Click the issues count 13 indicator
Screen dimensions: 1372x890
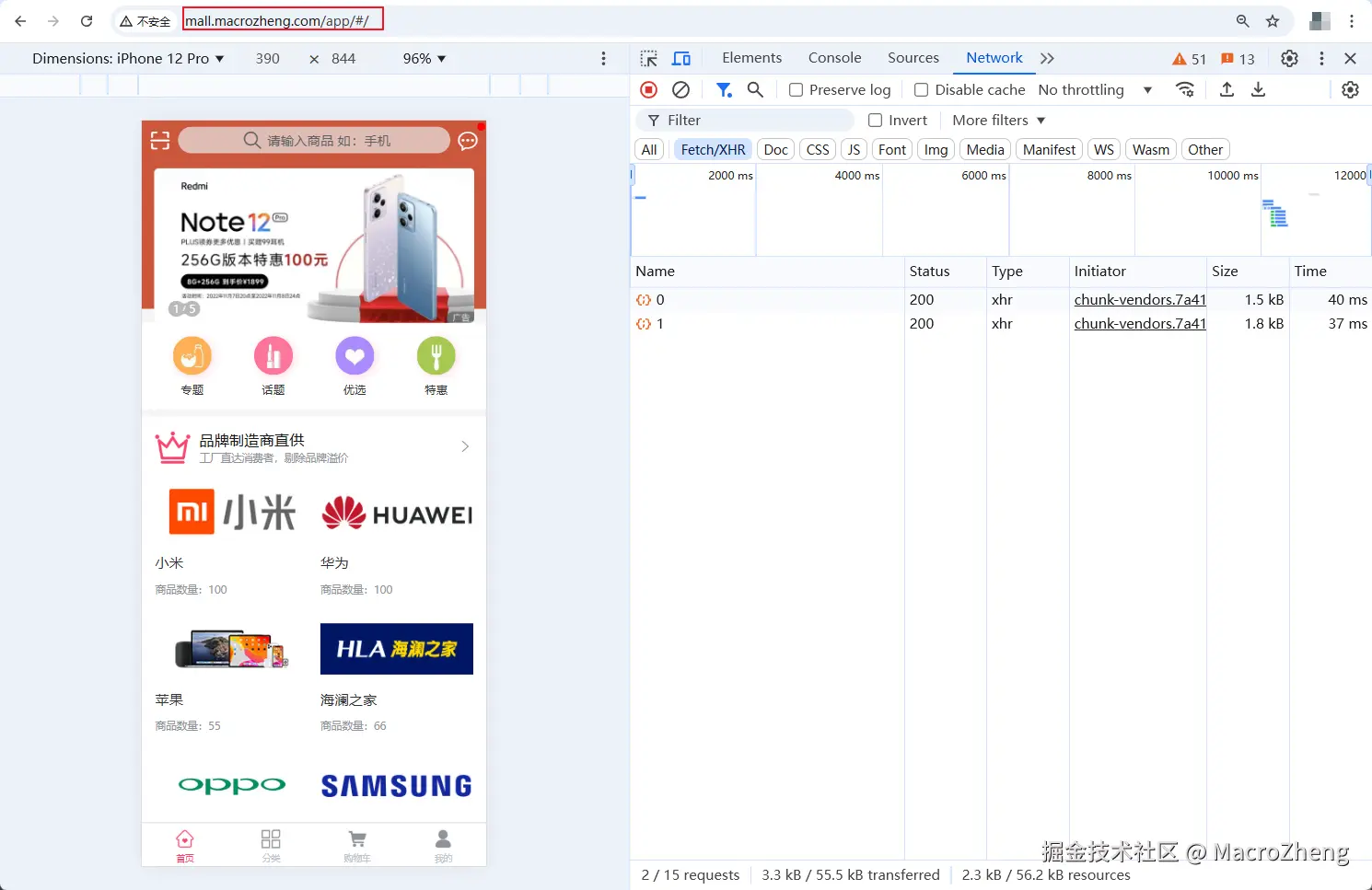coord(1238,59)
